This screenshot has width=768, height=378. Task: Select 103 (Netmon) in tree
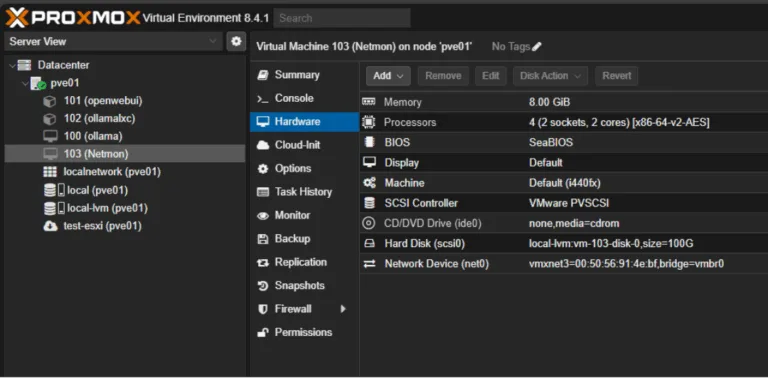(x=96, y=154)
